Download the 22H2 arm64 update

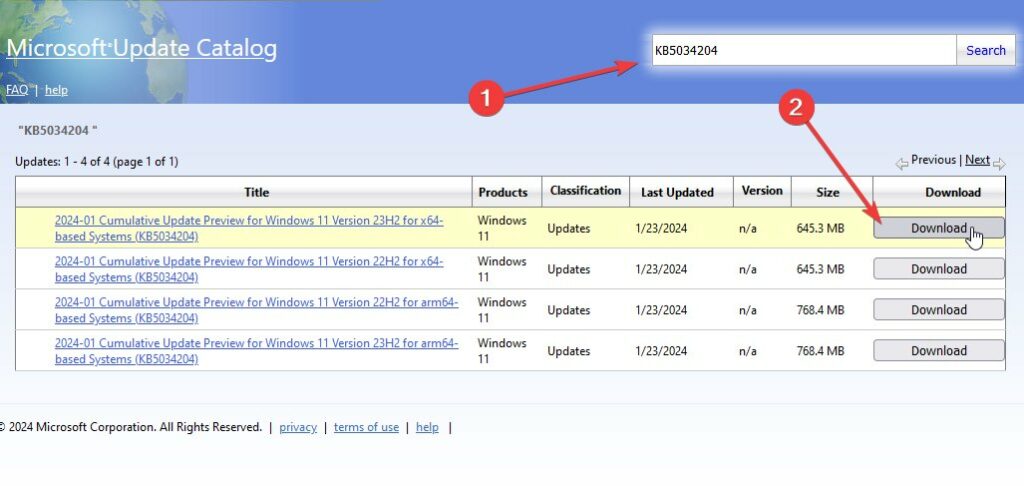tap(938, 310)
